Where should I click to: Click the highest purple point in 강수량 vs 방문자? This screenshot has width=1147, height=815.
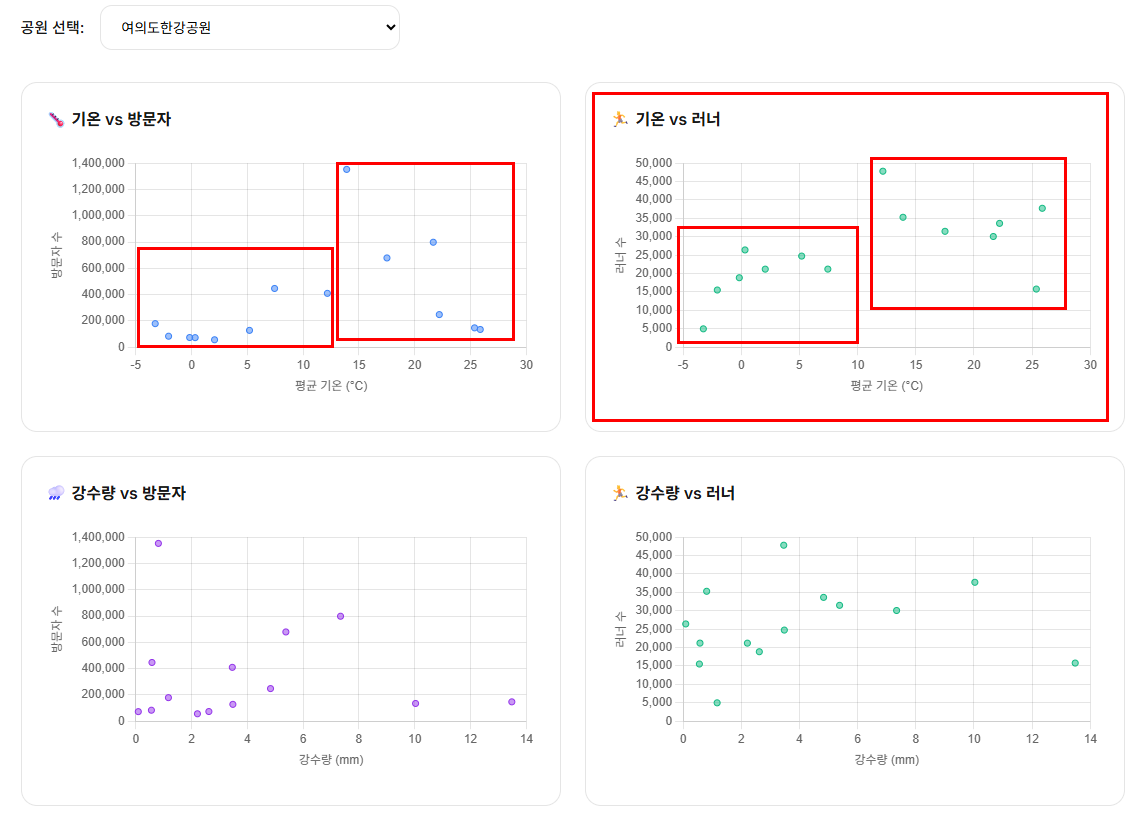pos(158,544)
